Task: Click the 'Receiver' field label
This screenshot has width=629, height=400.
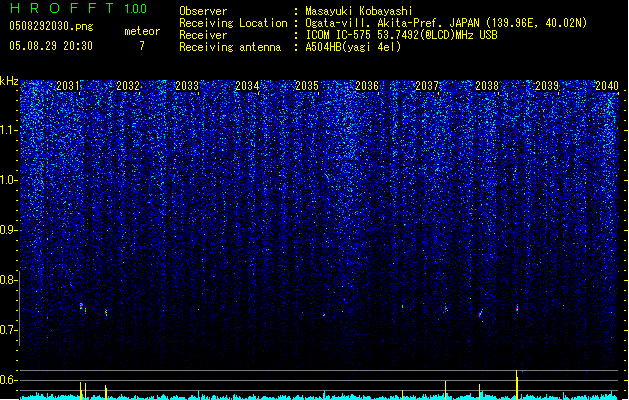Action: coord(203,35)
